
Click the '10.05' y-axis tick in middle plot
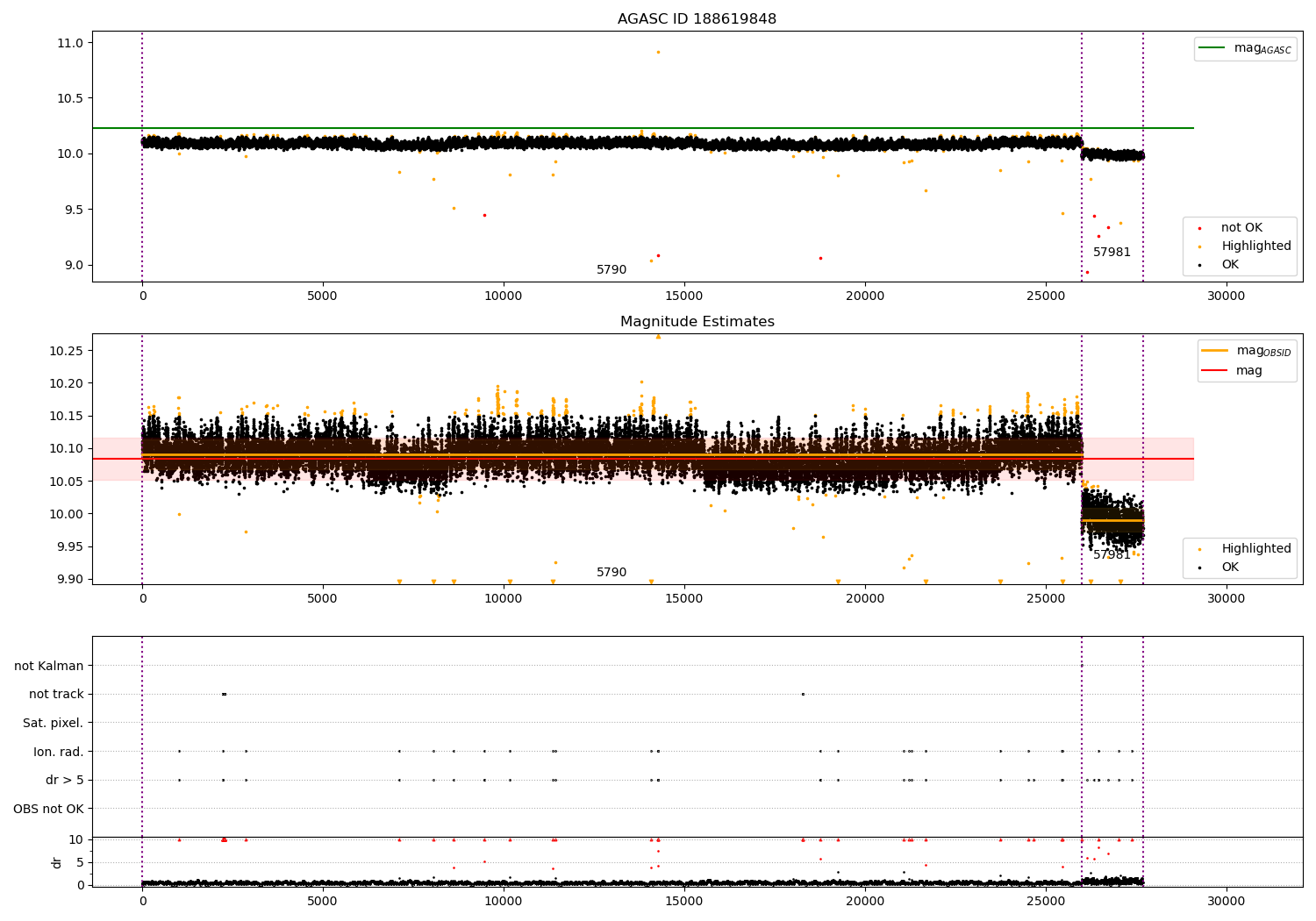(66, 482)
